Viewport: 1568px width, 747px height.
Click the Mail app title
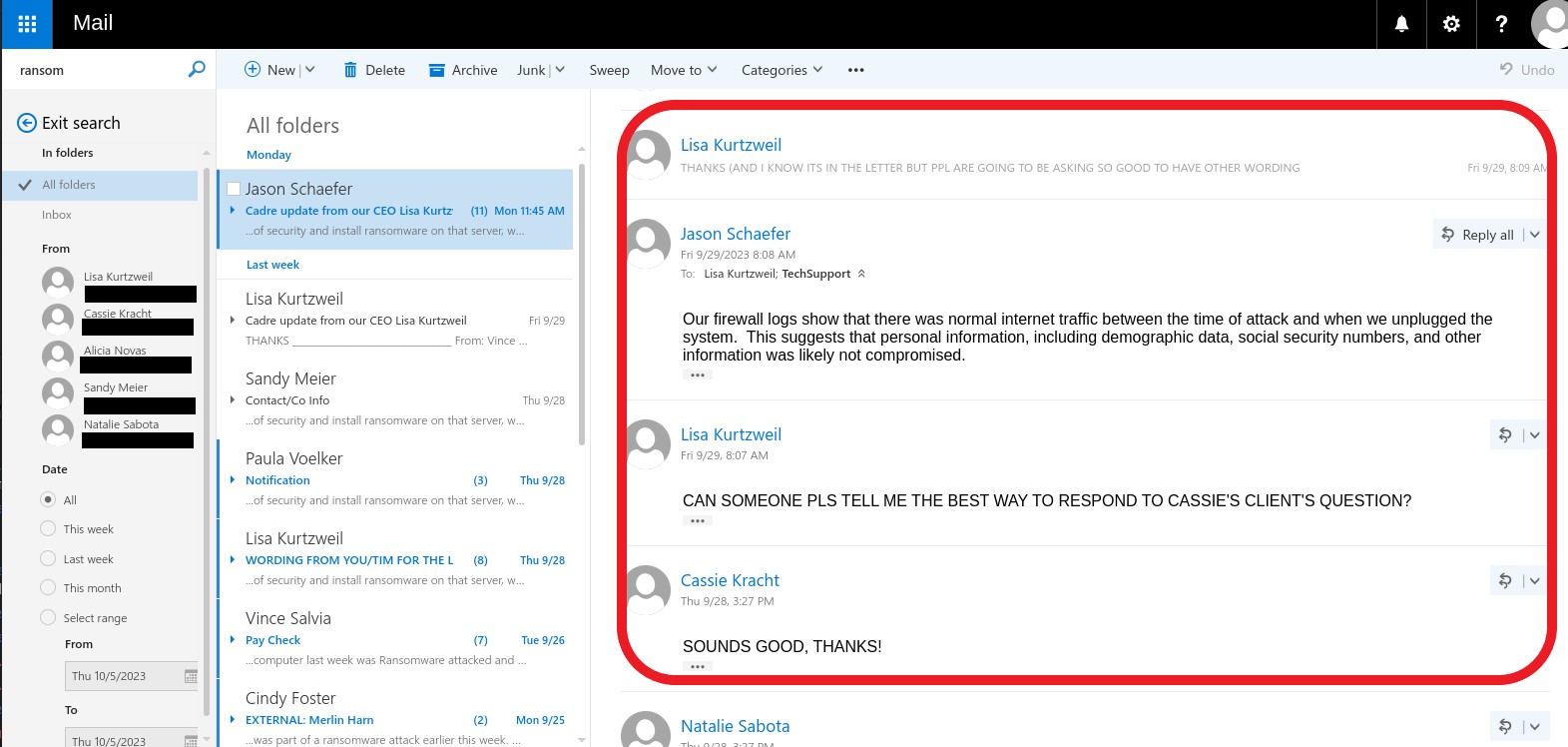point(93,23)
